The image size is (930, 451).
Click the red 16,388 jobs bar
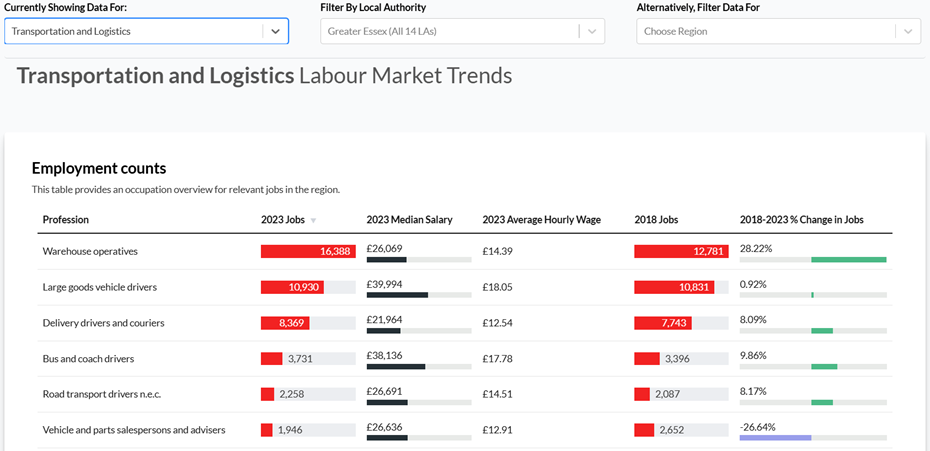pyautogui.click(x=306, y=251)
